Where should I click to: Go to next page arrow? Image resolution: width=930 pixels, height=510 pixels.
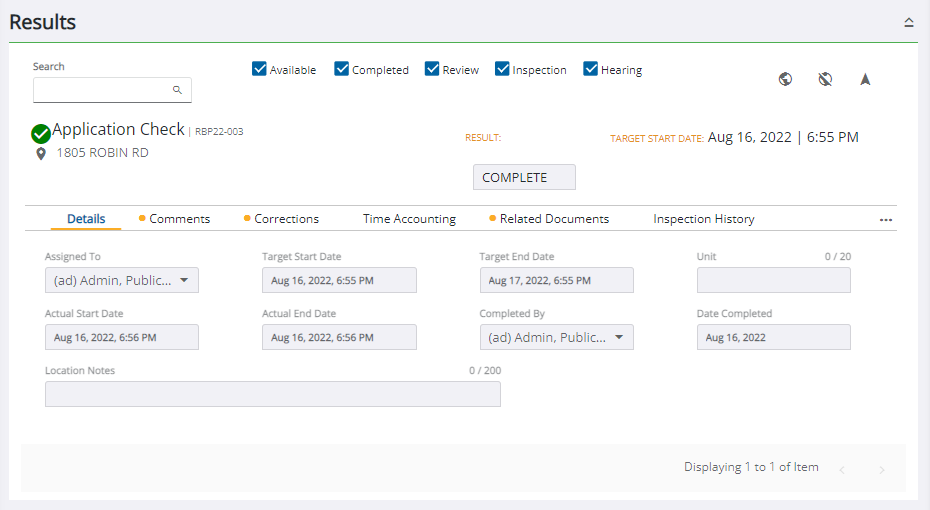coord(881,470)
